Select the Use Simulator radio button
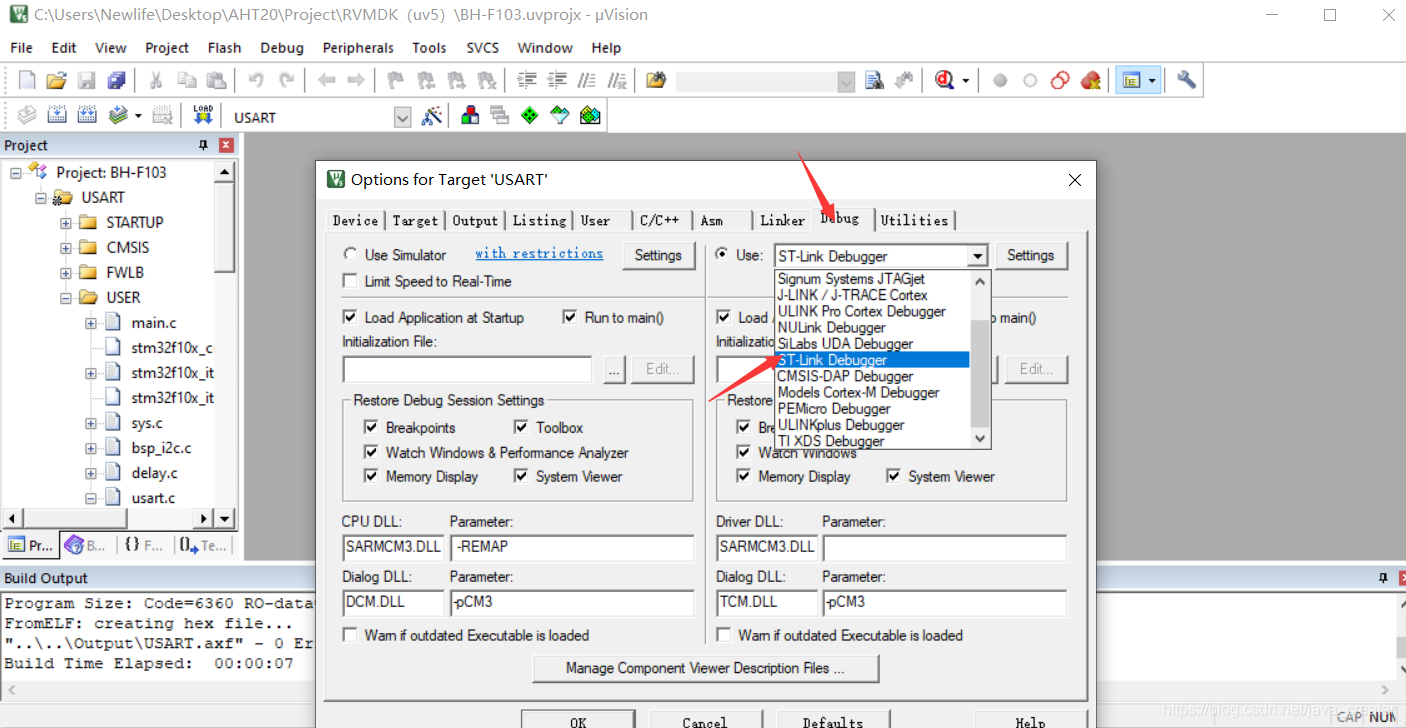The height and width of the screenshot is (728, 1406). click(x=350, y=255)
